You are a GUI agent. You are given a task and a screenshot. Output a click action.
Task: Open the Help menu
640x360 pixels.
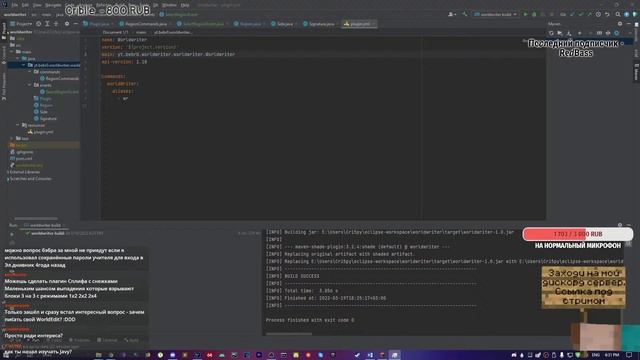pyautogui.click(x=185, y=5)
